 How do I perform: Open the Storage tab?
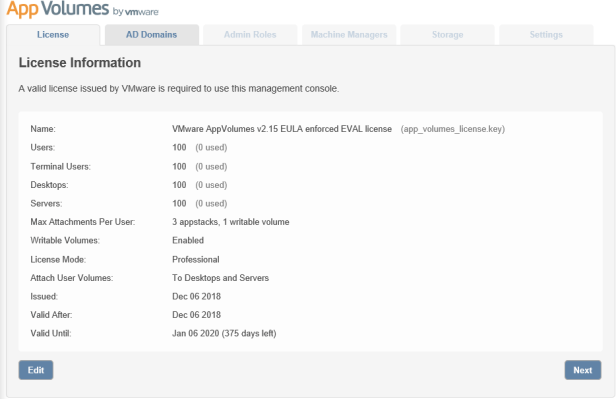coord(447,35)
